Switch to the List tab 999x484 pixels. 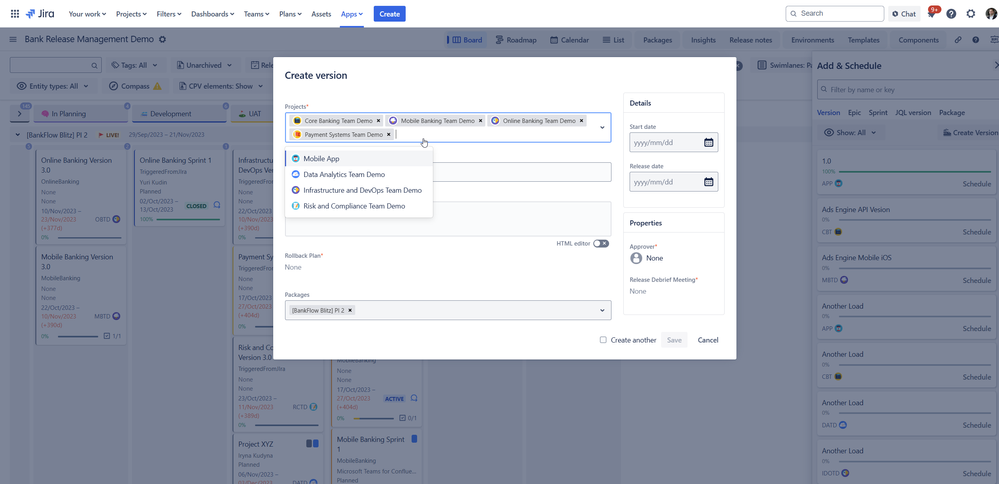click(613, 39)
